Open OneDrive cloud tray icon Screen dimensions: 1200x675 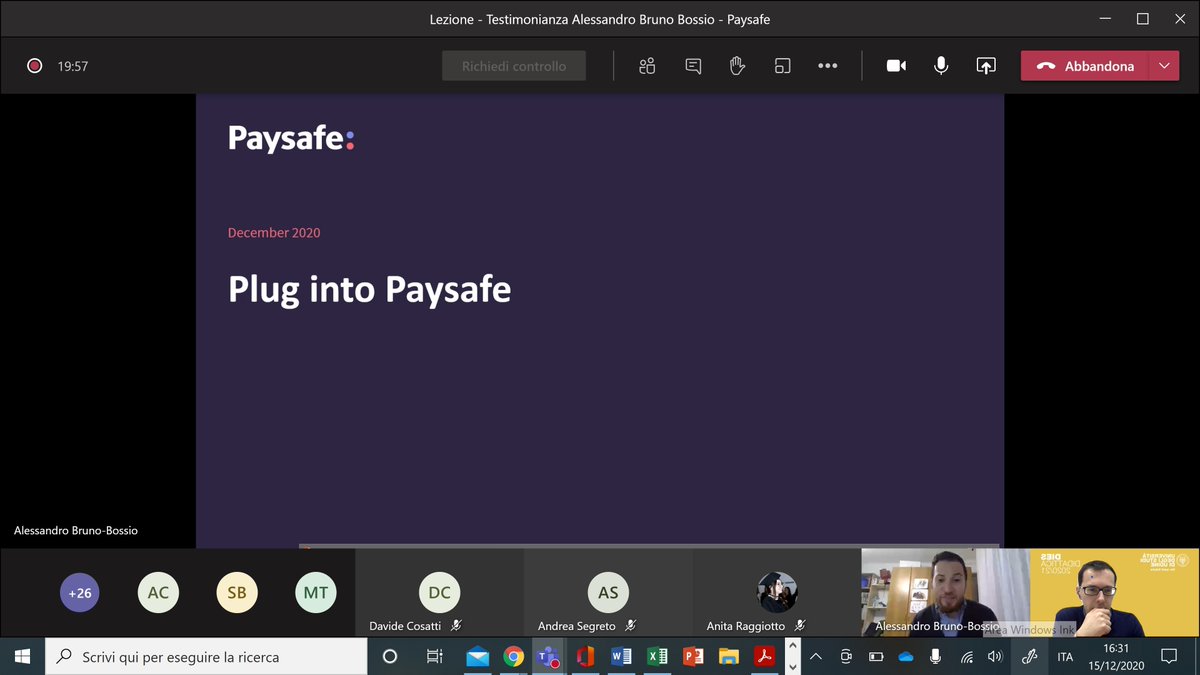[x=906, y=657]
